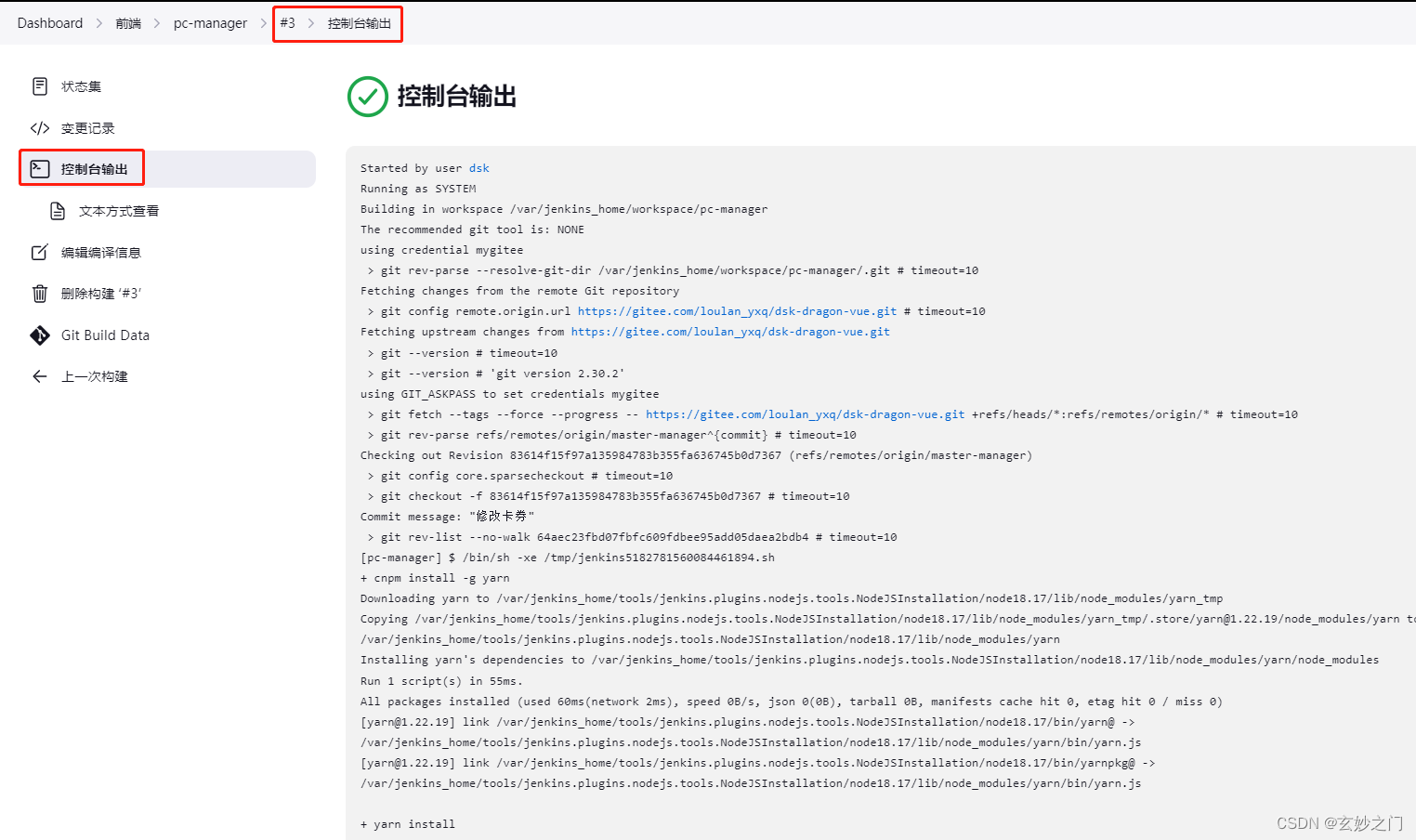Screen dimensions: 1416x840
Task: Expand chevron after pc-manager breadcrumb
Action: click(x=263, y=23)
